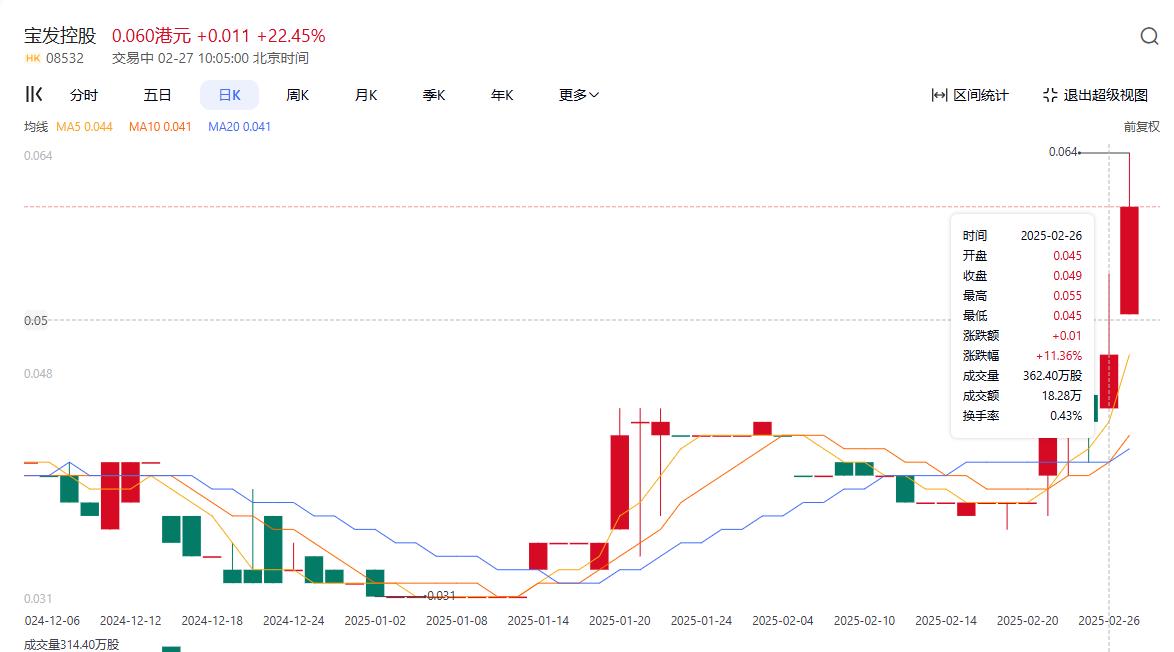The height and width of the screenshot is (652, 1174).
Task: Click 换手率 0.43% row in tooltip
Action: click(1022, 415)
